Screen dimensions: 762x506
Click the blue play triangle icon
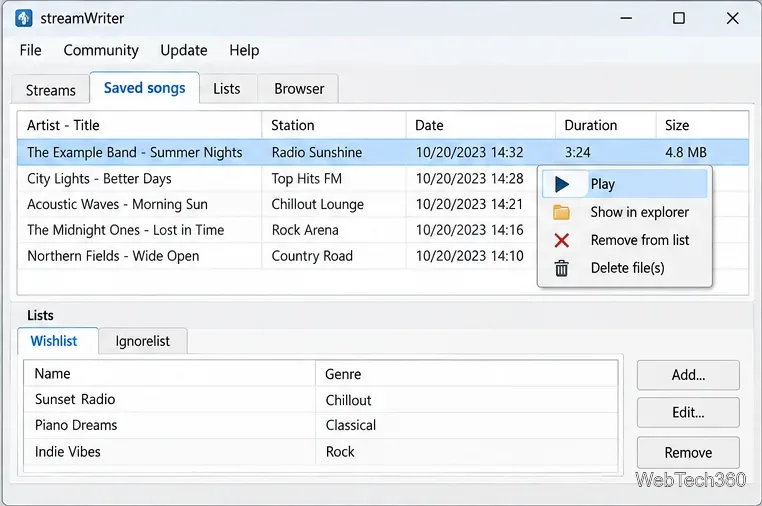pyautogui.click(x=562, y=184)
